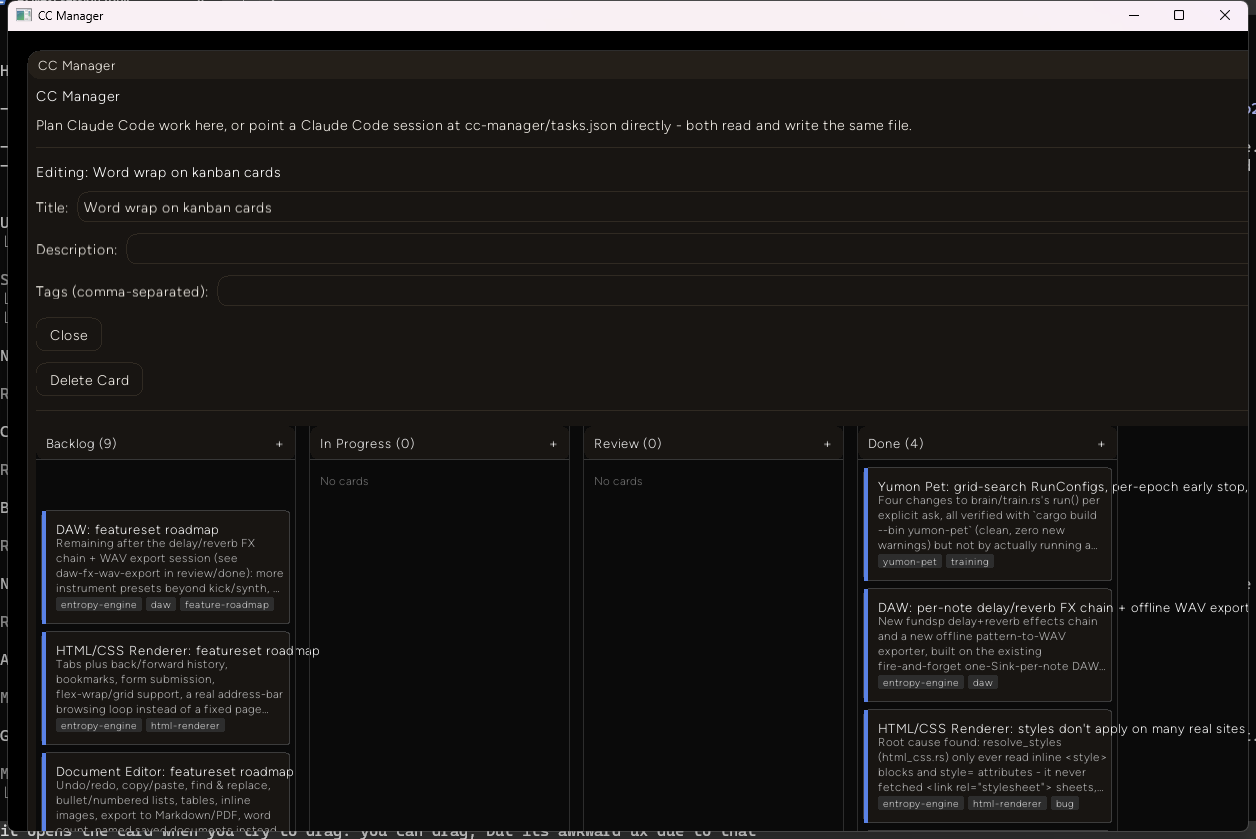Add a card to the Backlog column
The height and width of the screenshot is (839, 1256).
coord(279,444)
